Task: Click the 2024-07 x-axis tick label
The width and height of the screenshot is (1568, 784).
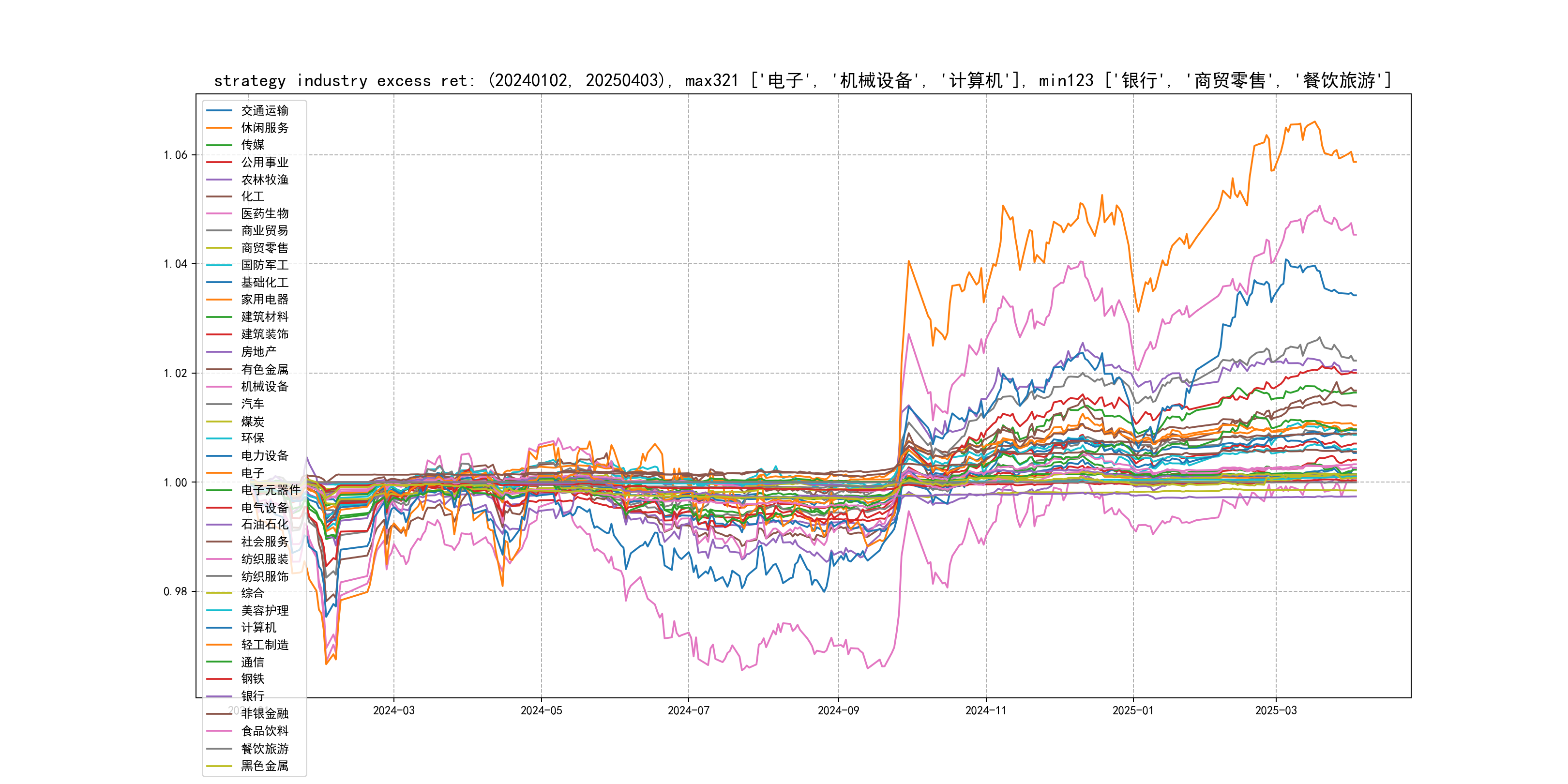Action: pos(689,710)
